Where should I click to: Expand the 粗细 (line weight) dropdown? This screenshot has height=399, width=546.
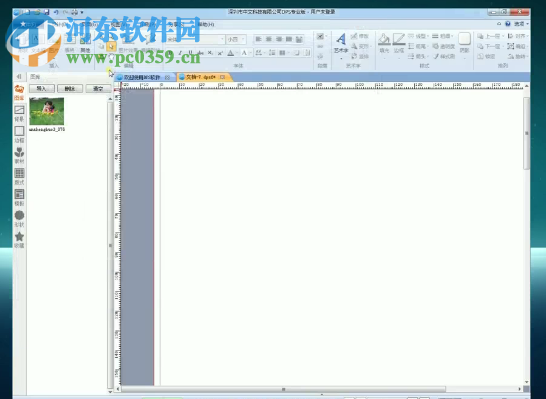pyautogui.click(x=452, y=36)
